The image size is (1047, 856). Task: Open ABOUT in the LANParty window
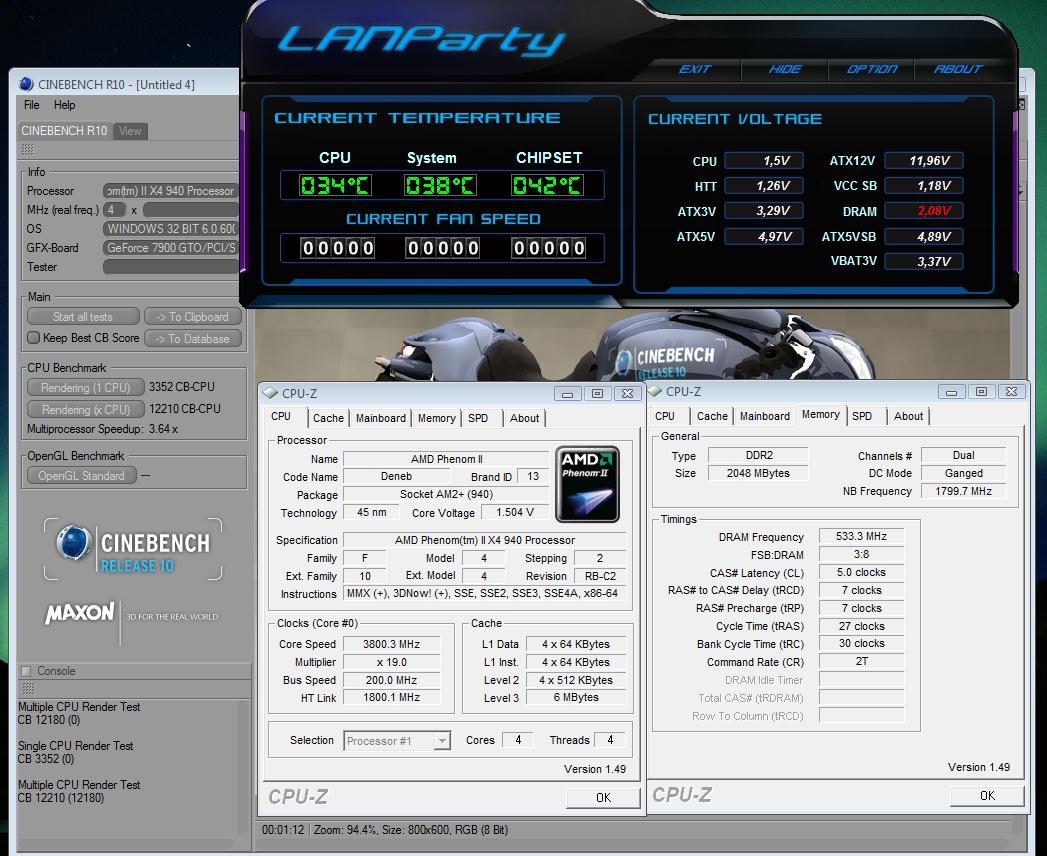tap(958, 69)
